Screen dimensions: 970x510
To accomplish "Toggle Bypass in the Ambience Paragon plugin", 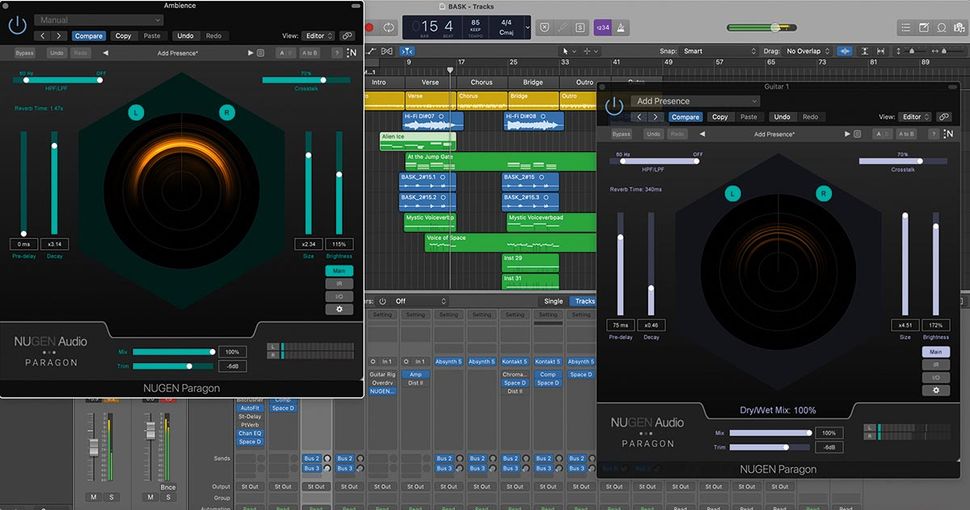I will (24, 52).
